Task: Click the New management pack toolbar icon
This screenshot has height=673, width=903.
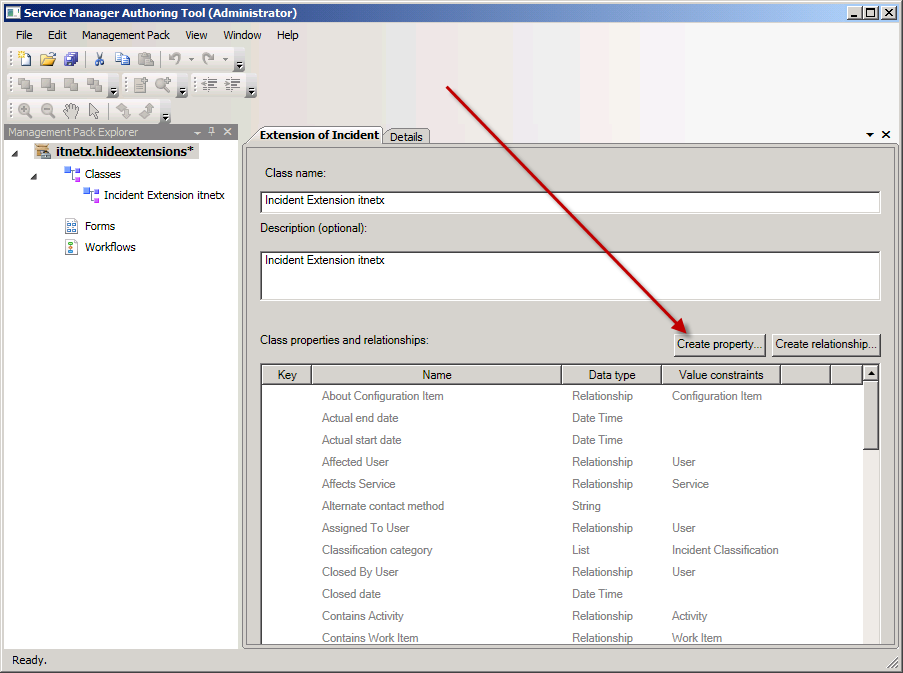Action: coord(25,60)
